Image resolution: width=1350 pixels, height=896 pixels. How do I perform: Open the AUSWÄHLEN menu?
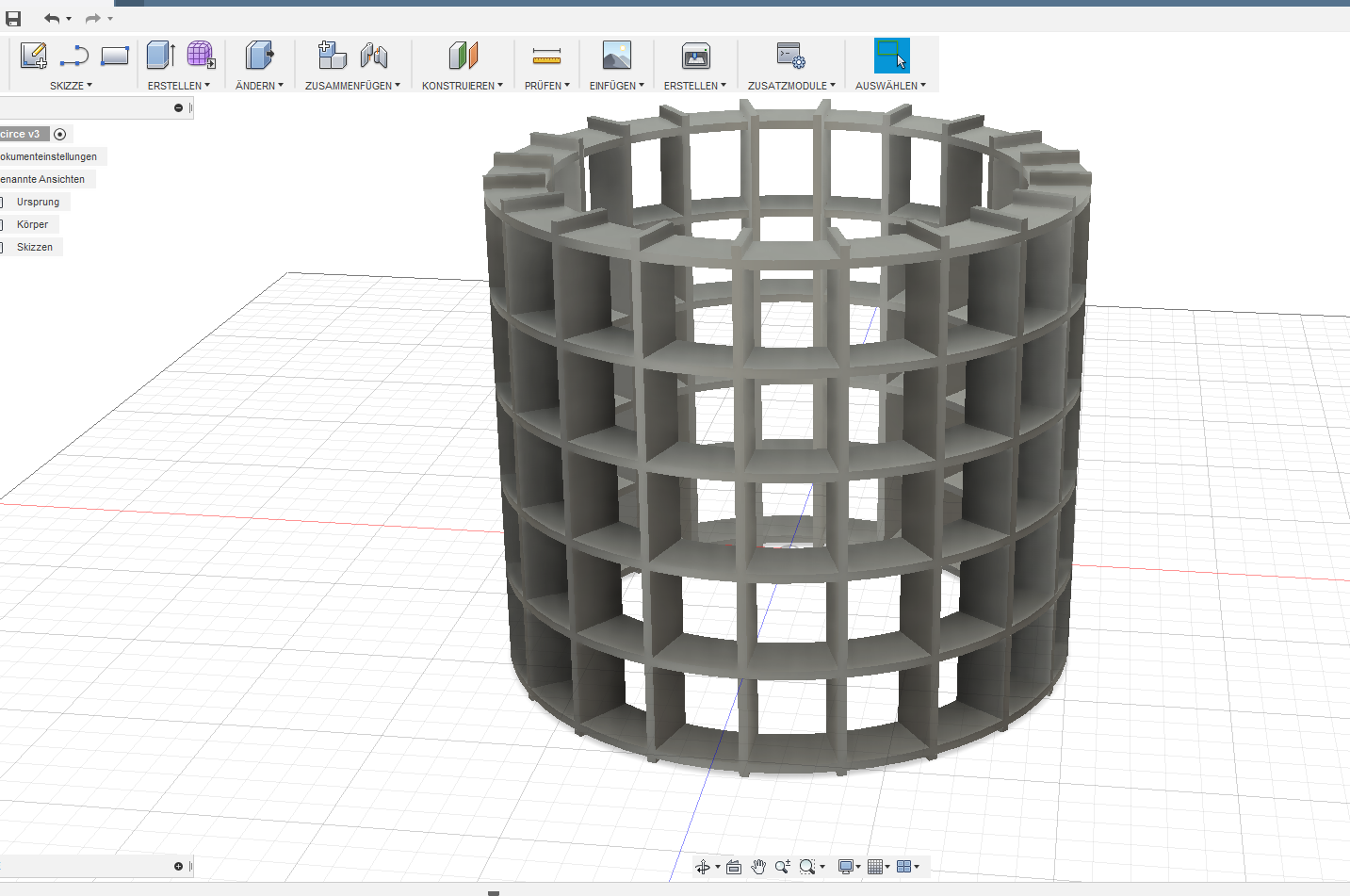[890, 86]
